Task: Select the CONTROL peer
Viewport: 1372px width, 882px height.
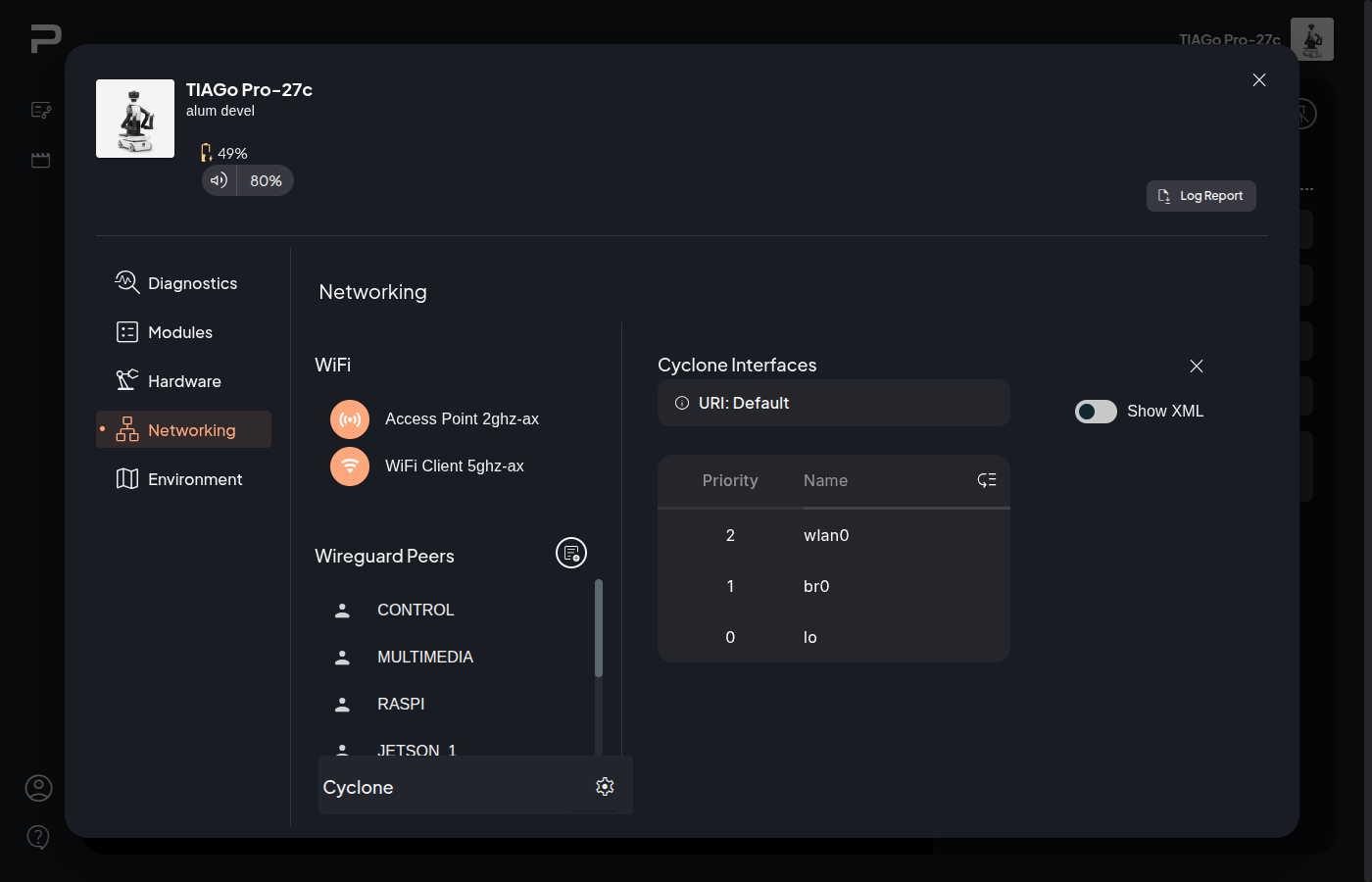Action: point(416,610)
